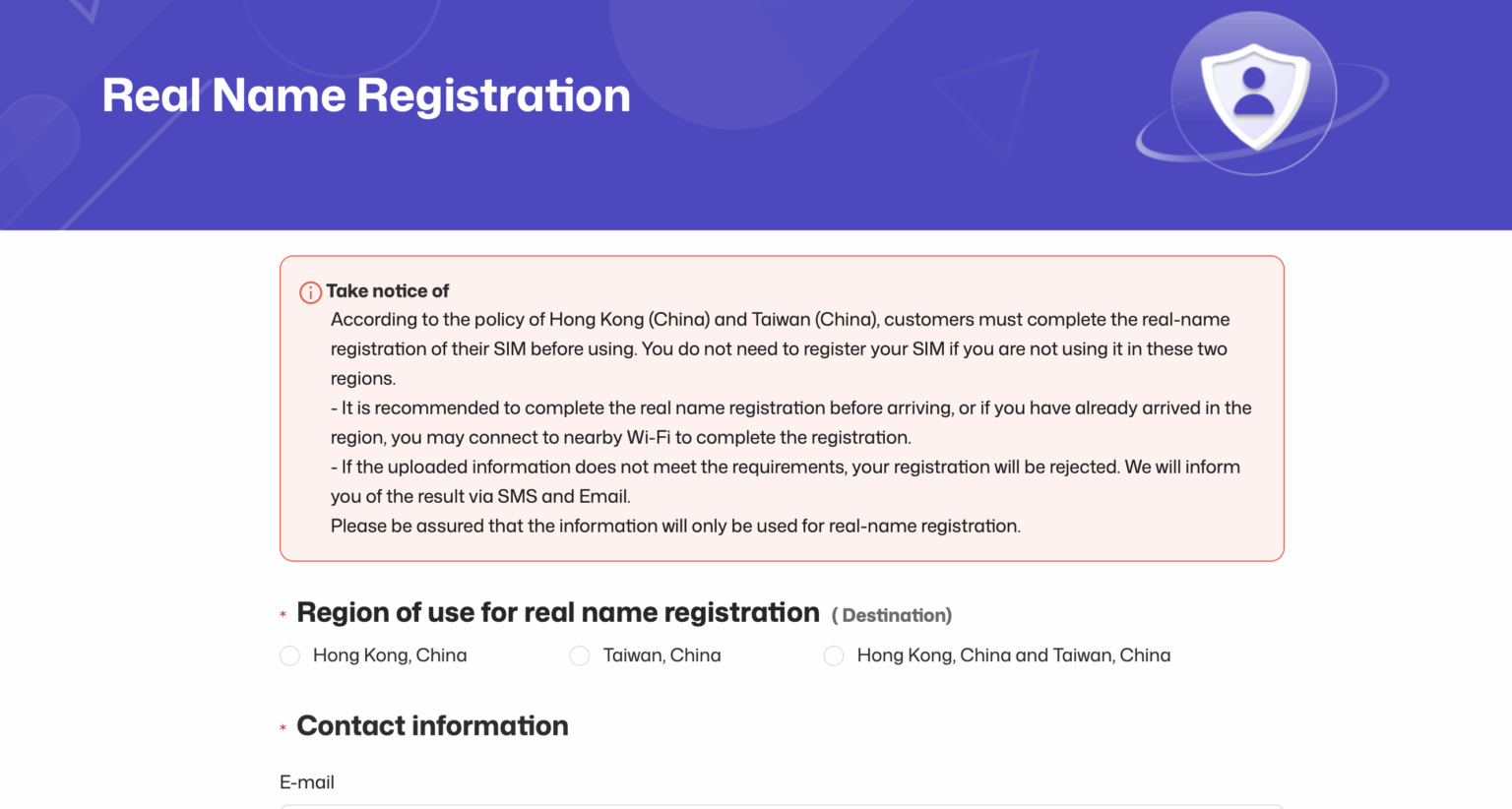
Task: Click the (Destination) label text
Action: (x=891, y=615)
